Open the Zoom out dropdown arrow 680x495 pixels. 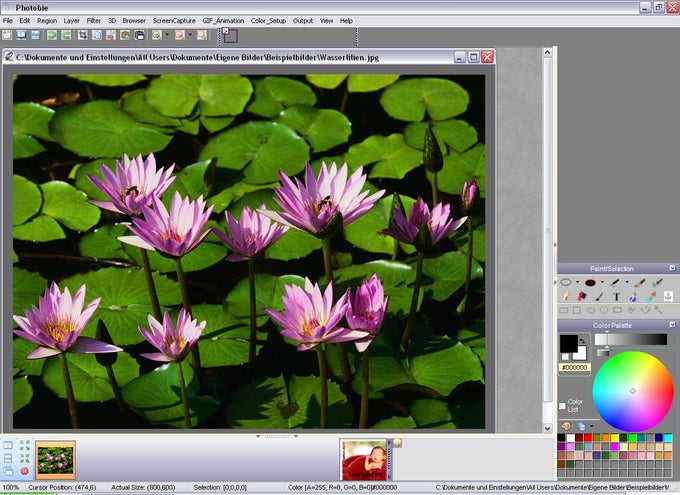pyautogui.click(x=190, y=35)
